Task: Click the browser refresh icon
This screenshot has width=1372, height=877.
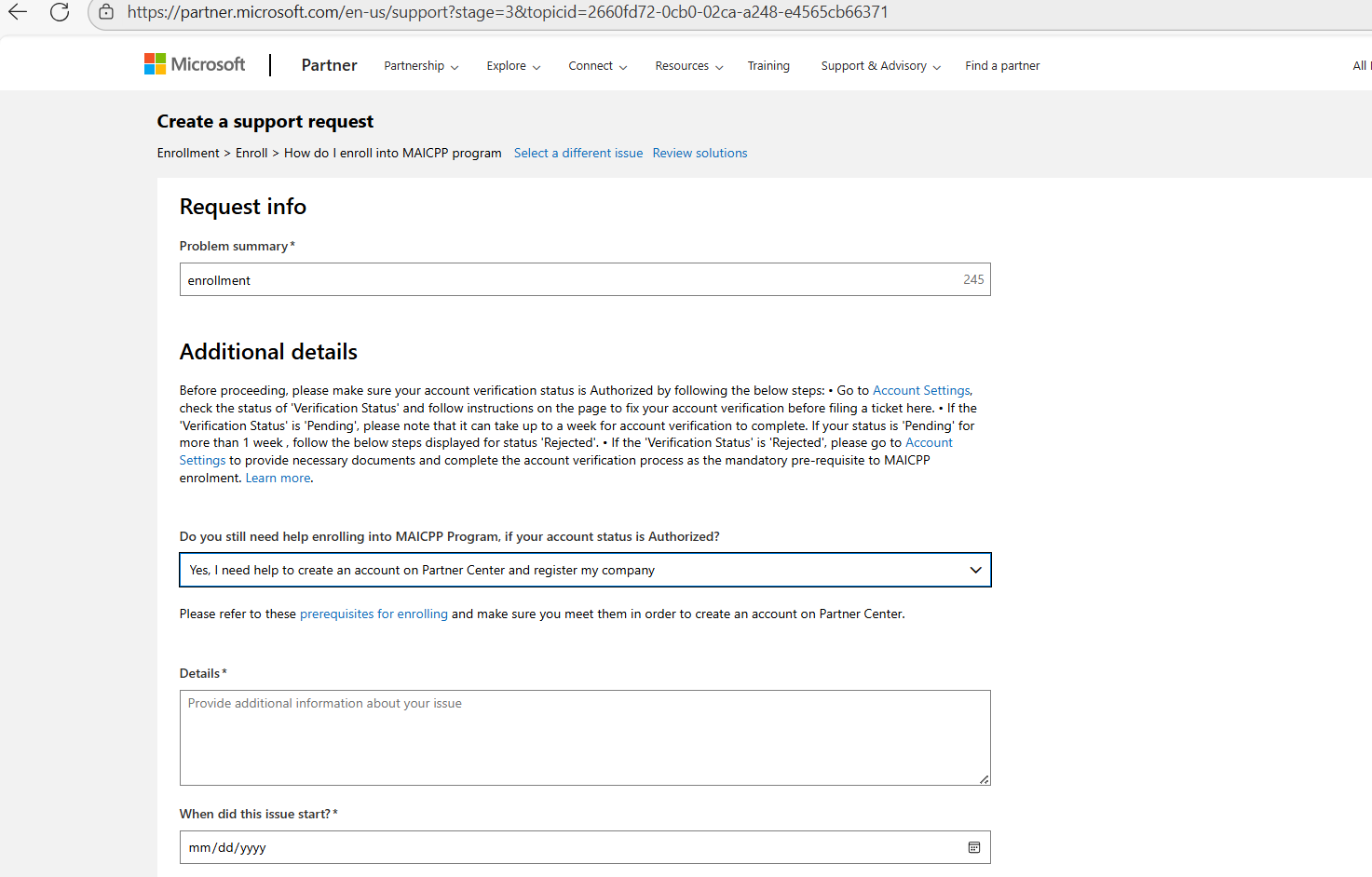Action: tap(60, 12)
